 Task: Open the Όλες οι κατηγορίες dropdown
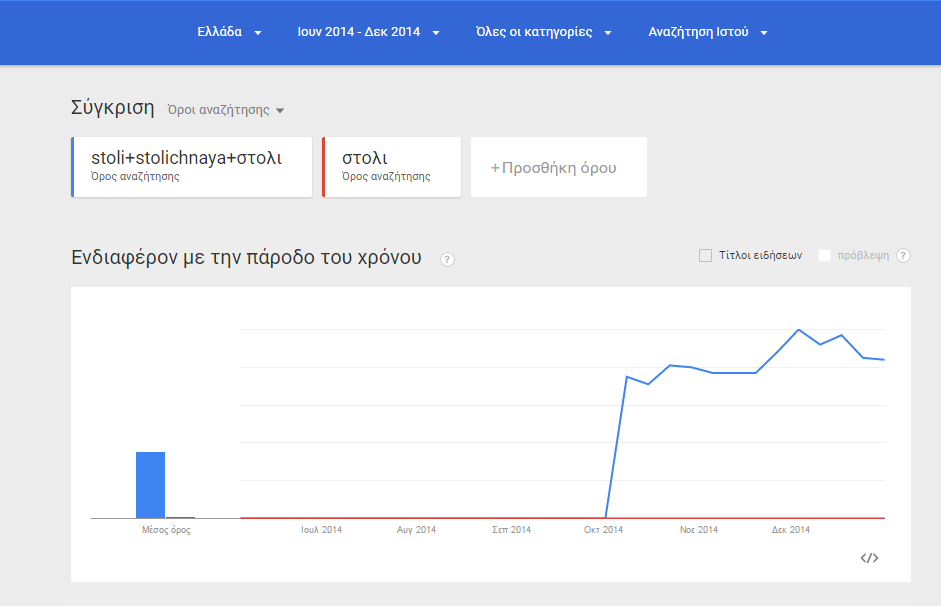tap(544, 32)
